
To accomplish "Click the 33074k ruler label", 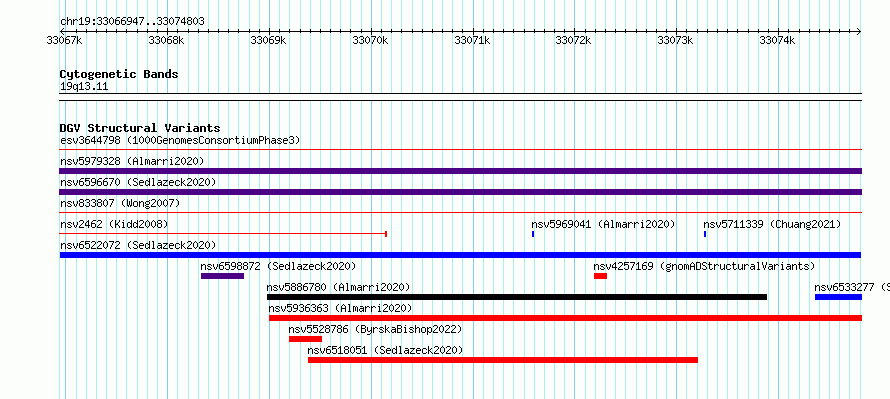I will click(x=778, y=40).
